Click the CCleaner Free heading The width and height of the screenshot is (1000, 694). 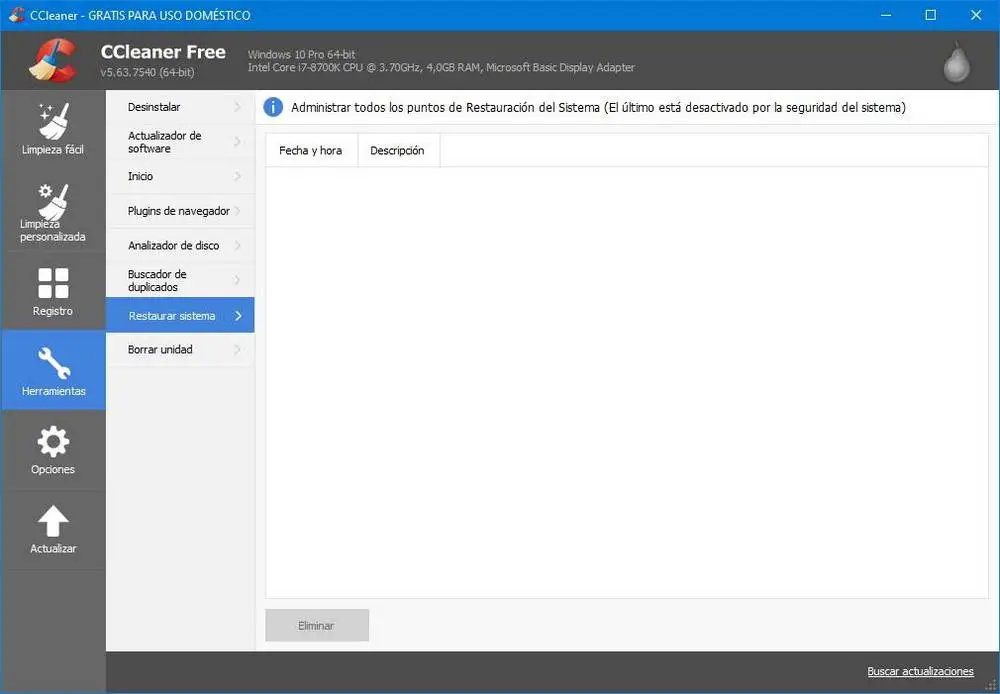click(163, 52)
